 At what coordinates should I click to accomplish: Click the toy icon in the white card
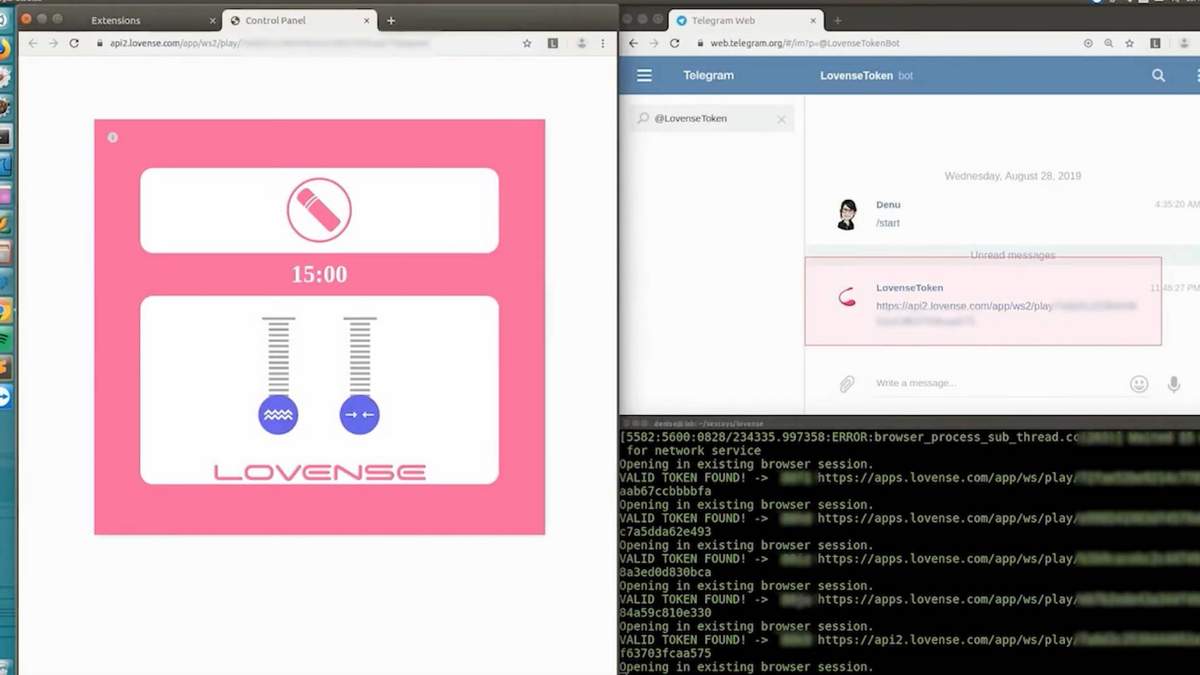[319, 210]
